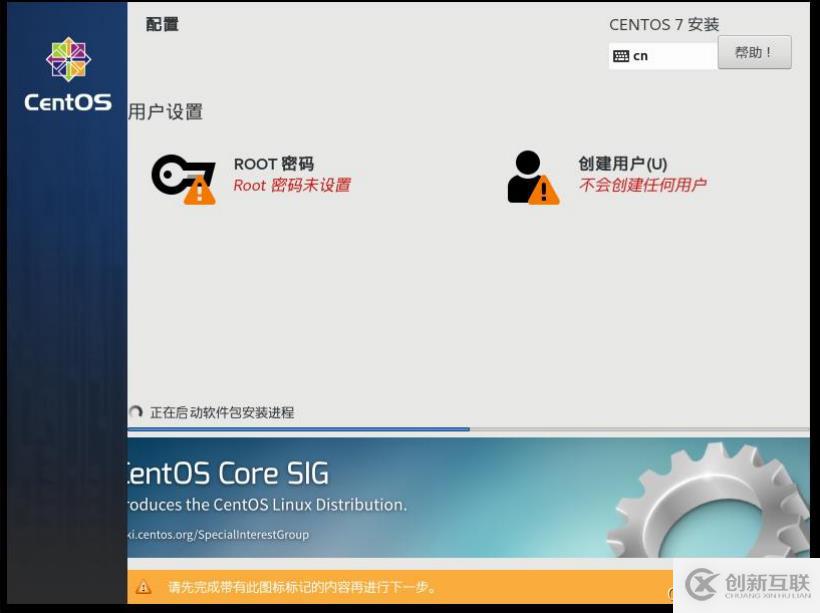Click the CentOS Core SIG banner heading
Viewport: 820px width, 613px height.
pos(228,473)
